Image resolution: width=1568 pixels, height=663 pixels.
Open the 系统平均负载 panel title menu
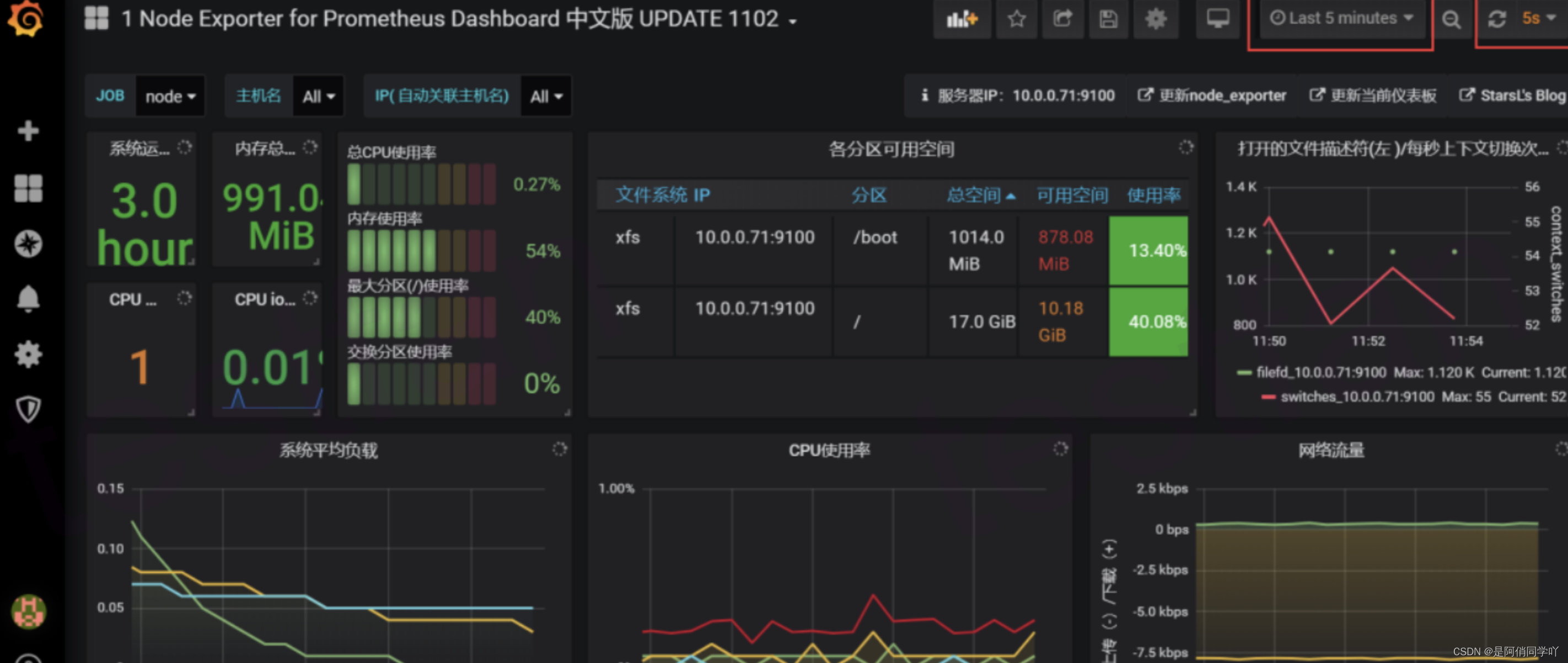tap(328, 451)
